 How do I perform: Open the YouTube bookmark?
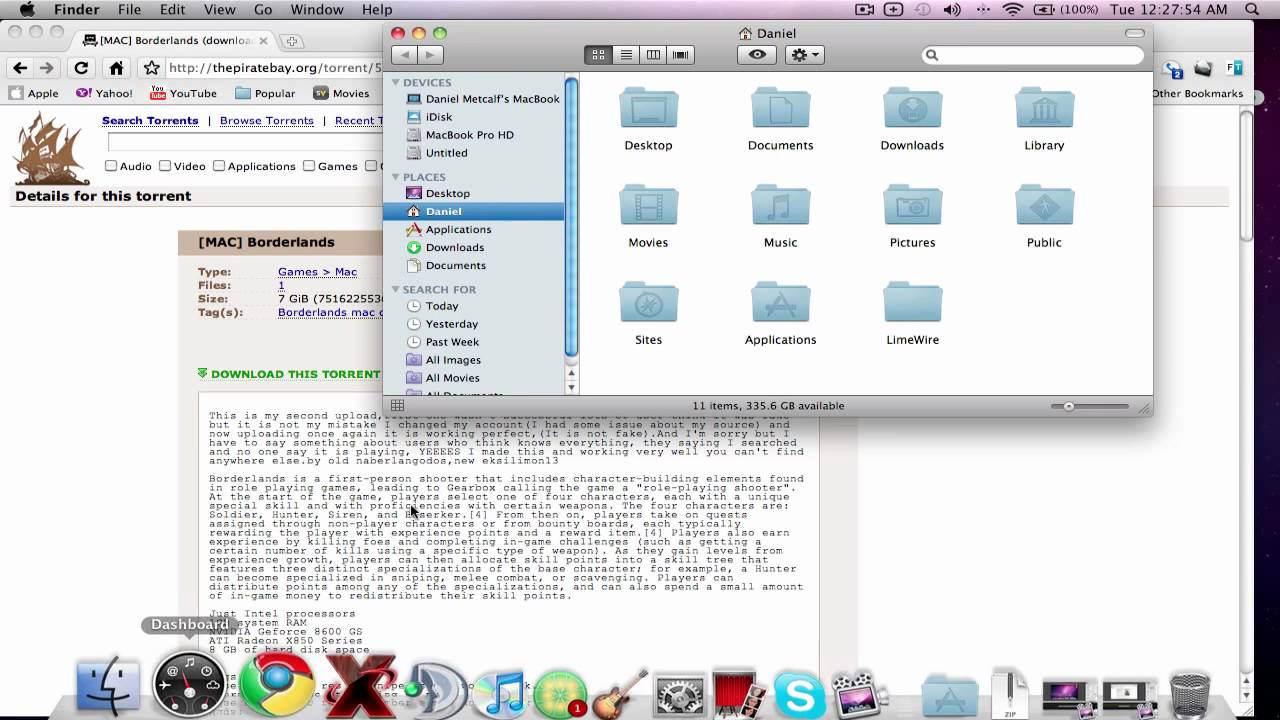(x=183, y=93)
